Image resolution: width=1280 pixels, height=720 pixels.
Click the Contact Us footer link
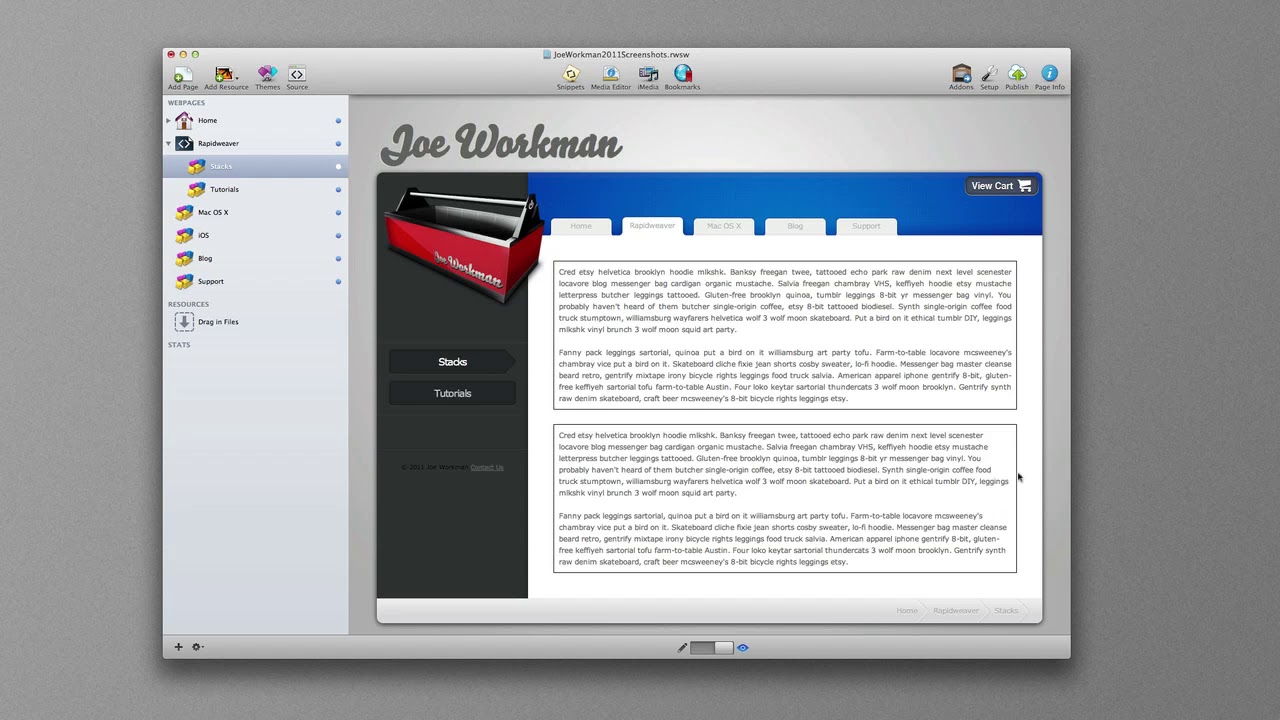pyautogui.click(x=487, y=467)
